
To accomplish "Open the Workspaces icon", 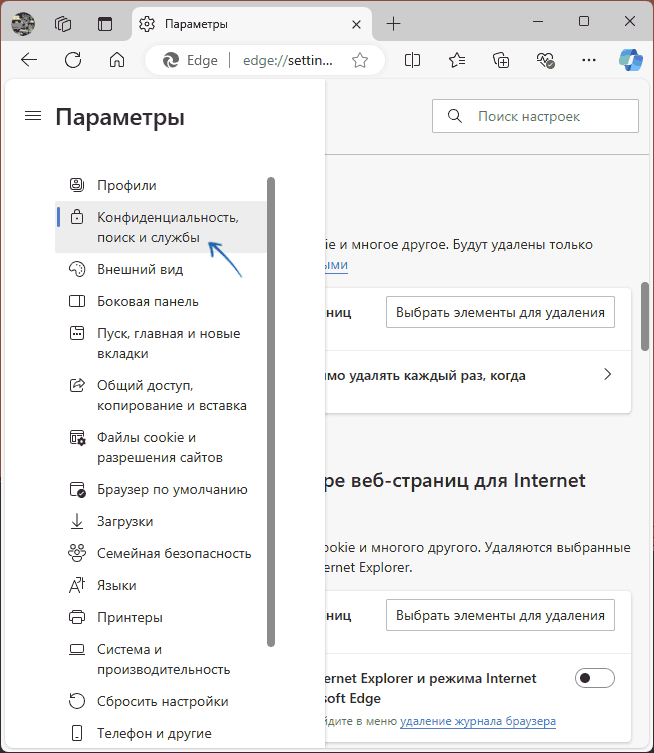I will tap(63, 24).
